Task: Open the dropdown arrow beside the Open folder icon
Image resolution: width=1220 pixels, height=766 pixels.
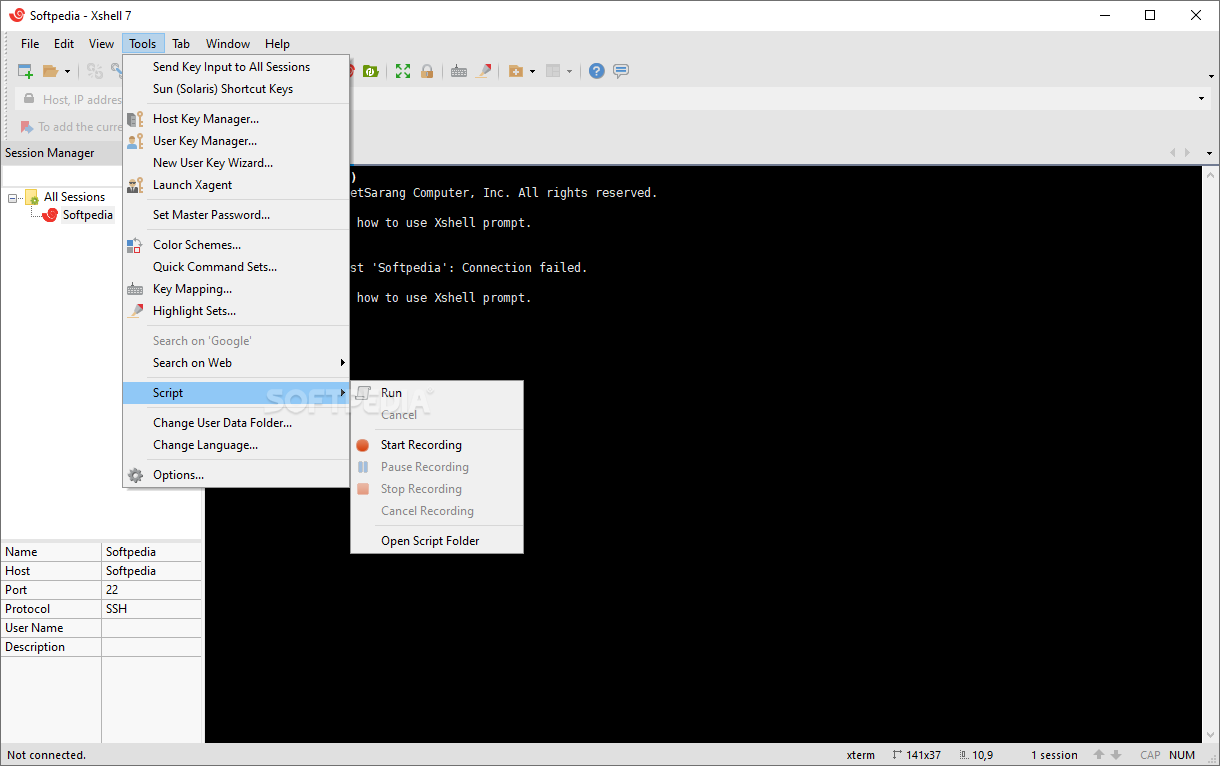Action: 67,71
